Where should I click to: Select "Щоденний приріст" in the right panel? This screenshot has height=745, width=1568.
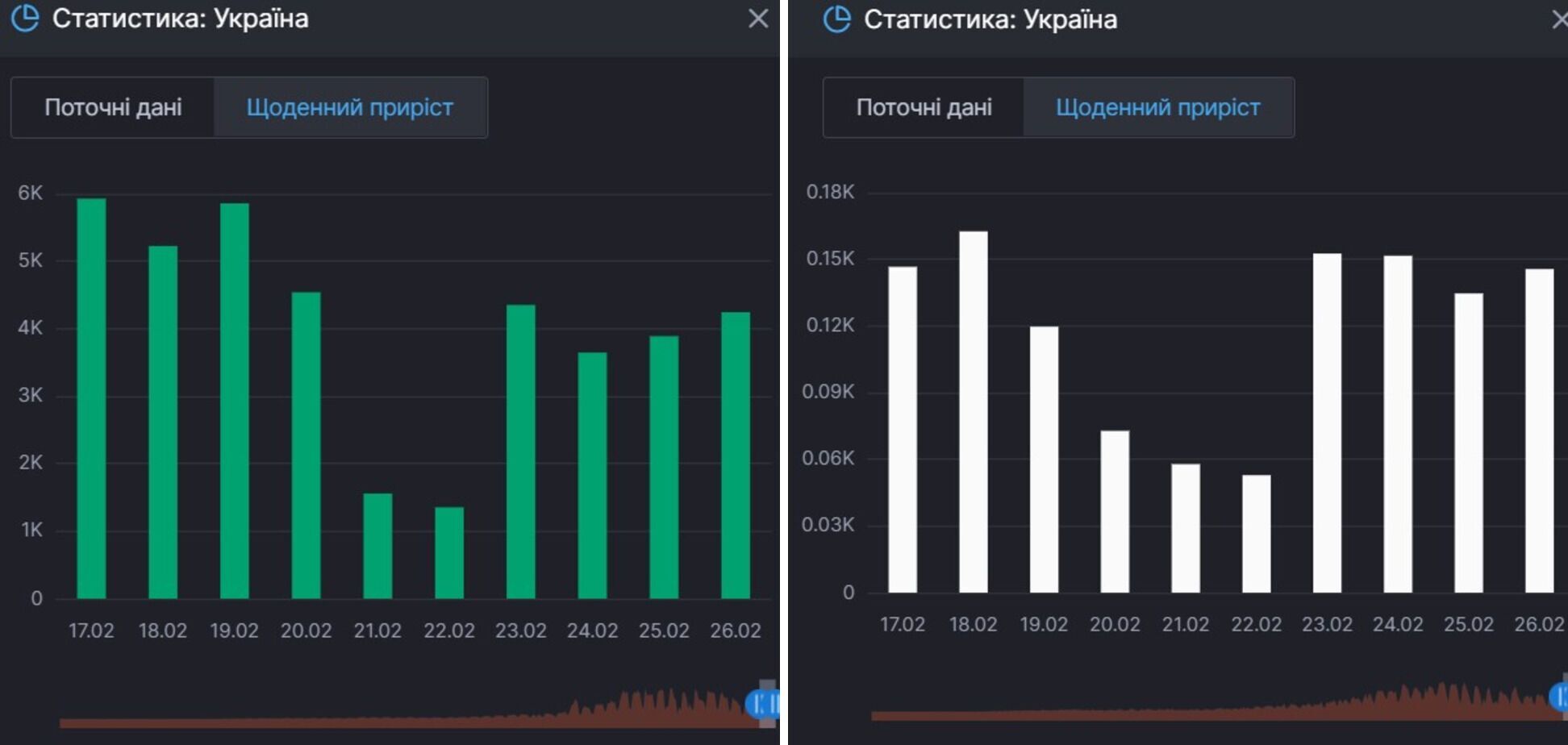[x=1160, y=107]
